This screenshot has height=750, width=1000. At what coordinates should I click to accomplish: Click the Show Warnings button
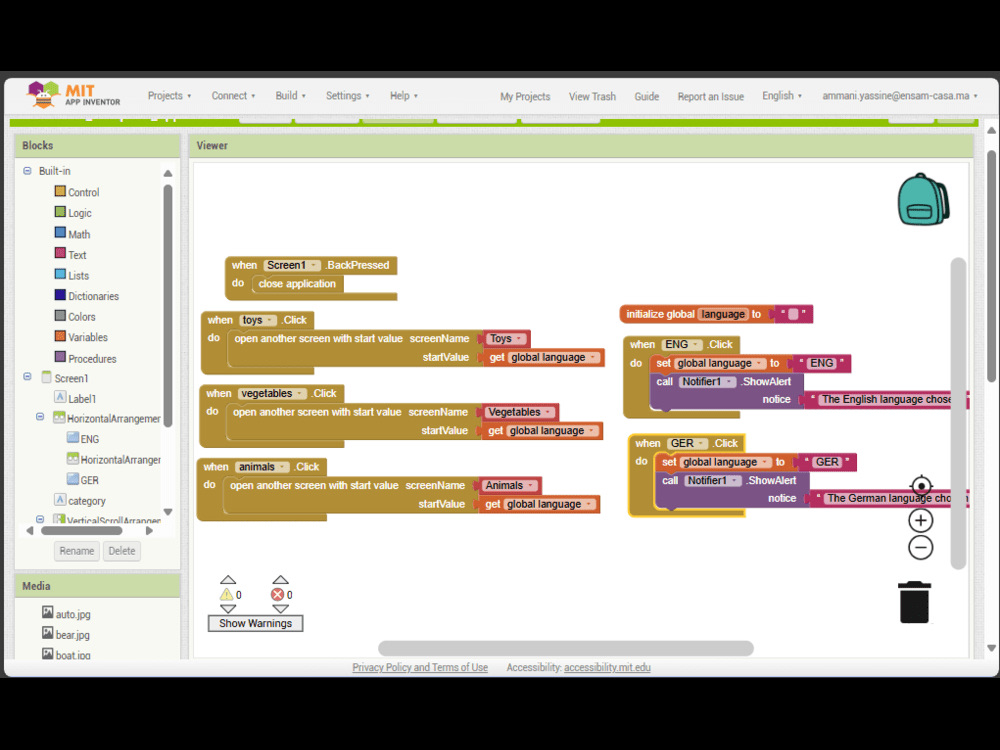pyautogui.click(x=255, y=623)
